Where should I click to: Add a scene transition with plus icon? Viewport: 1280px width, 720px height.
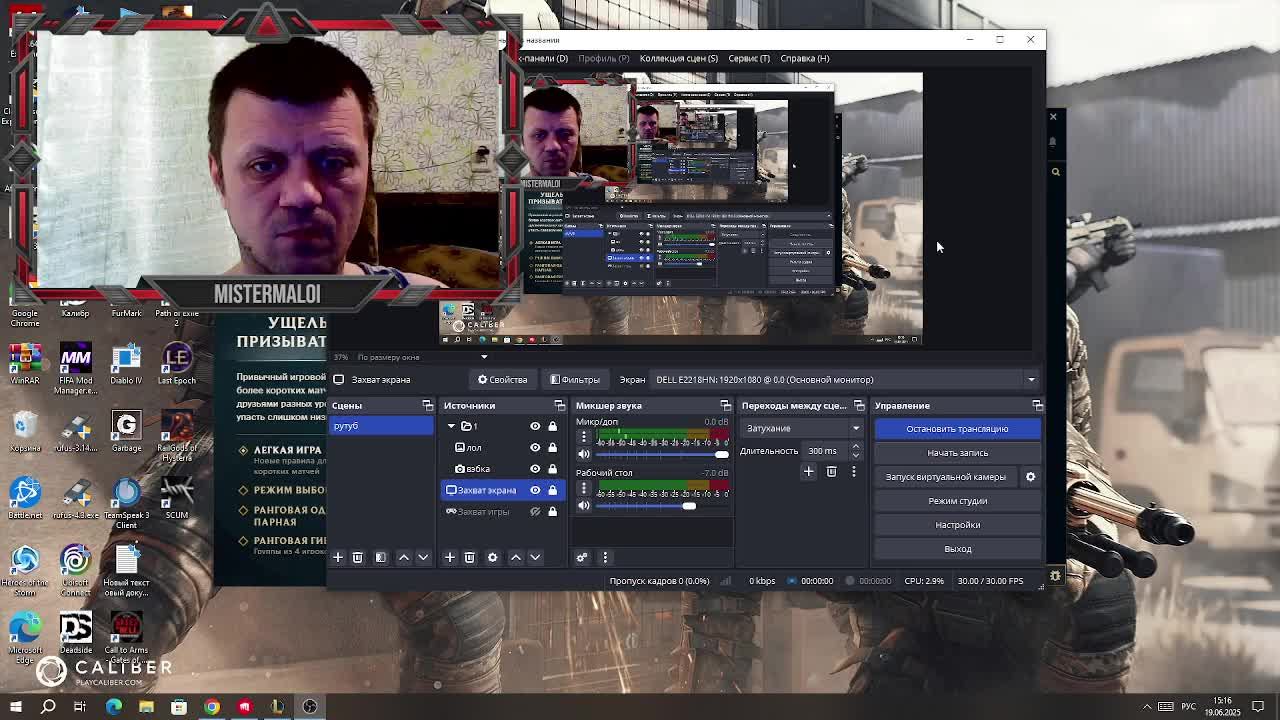809,471
